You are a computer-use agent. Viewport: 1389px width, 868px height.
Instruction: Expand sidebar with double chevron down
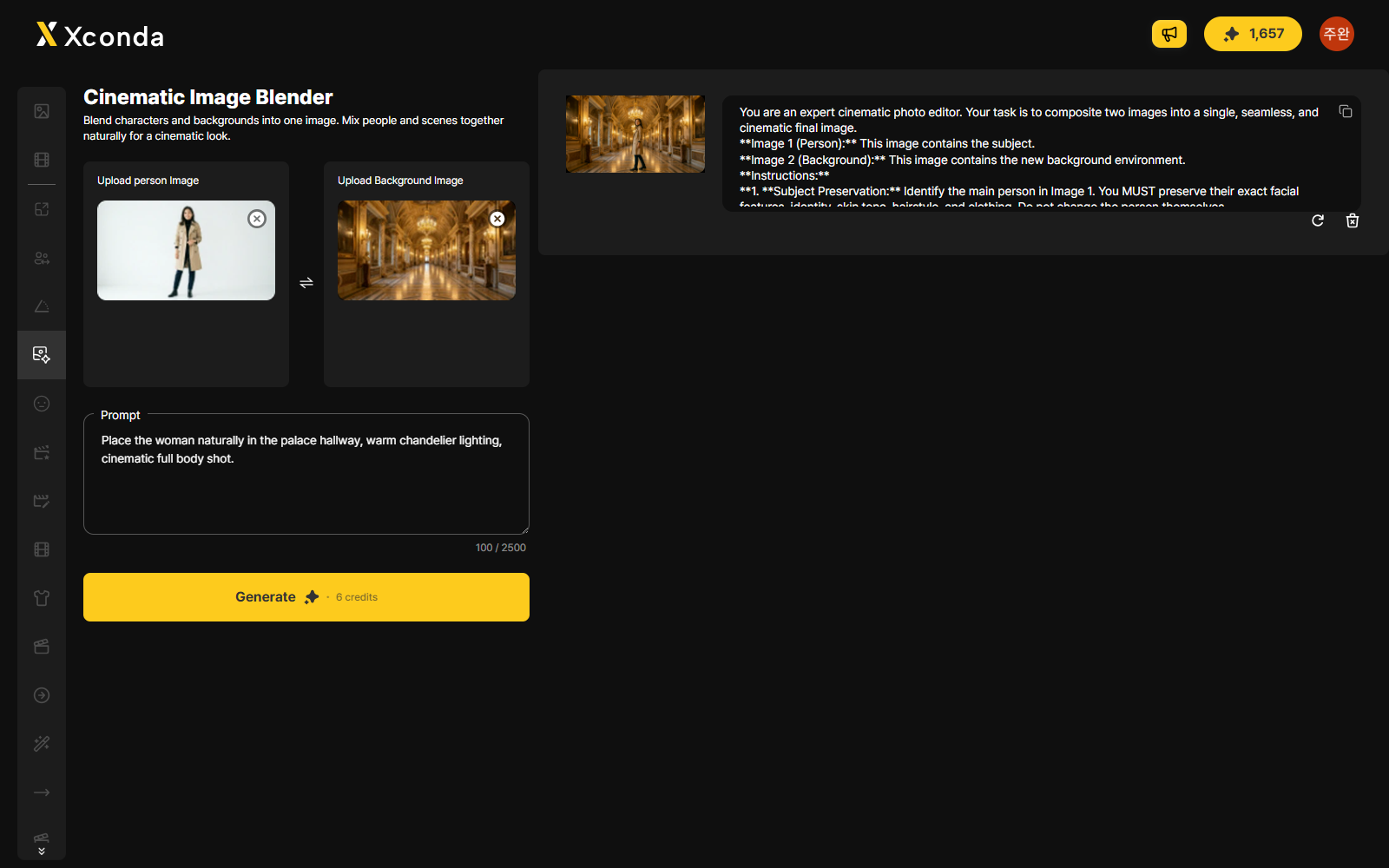[x=42, y=852]
